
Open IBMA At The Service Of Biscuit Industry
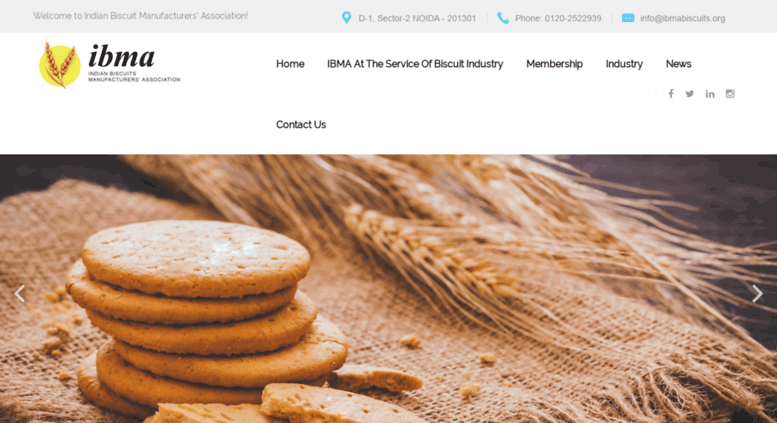click(415, 64)
